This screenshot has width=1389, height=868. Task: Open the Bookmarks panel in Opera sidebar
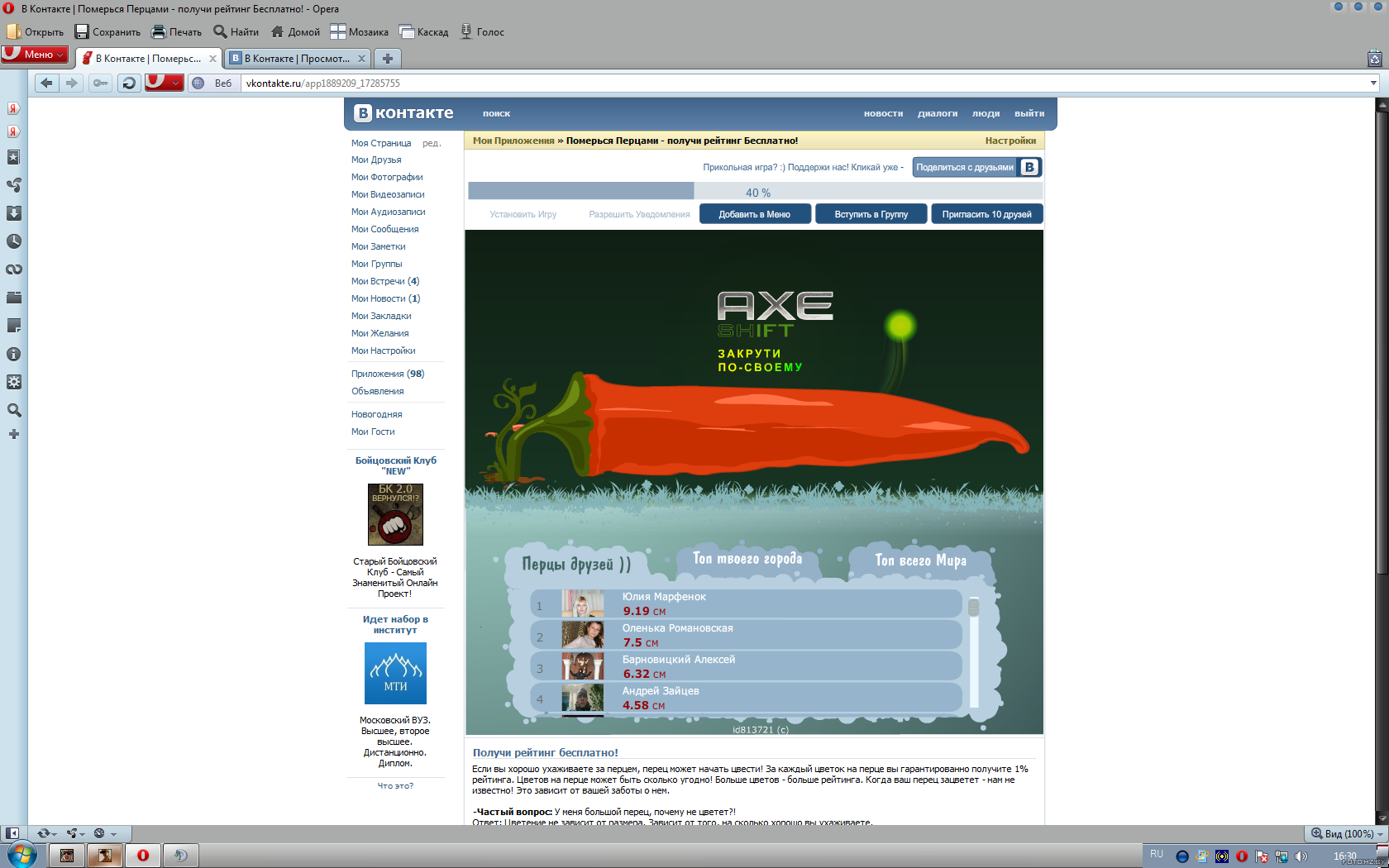click(x=13, y=157)
